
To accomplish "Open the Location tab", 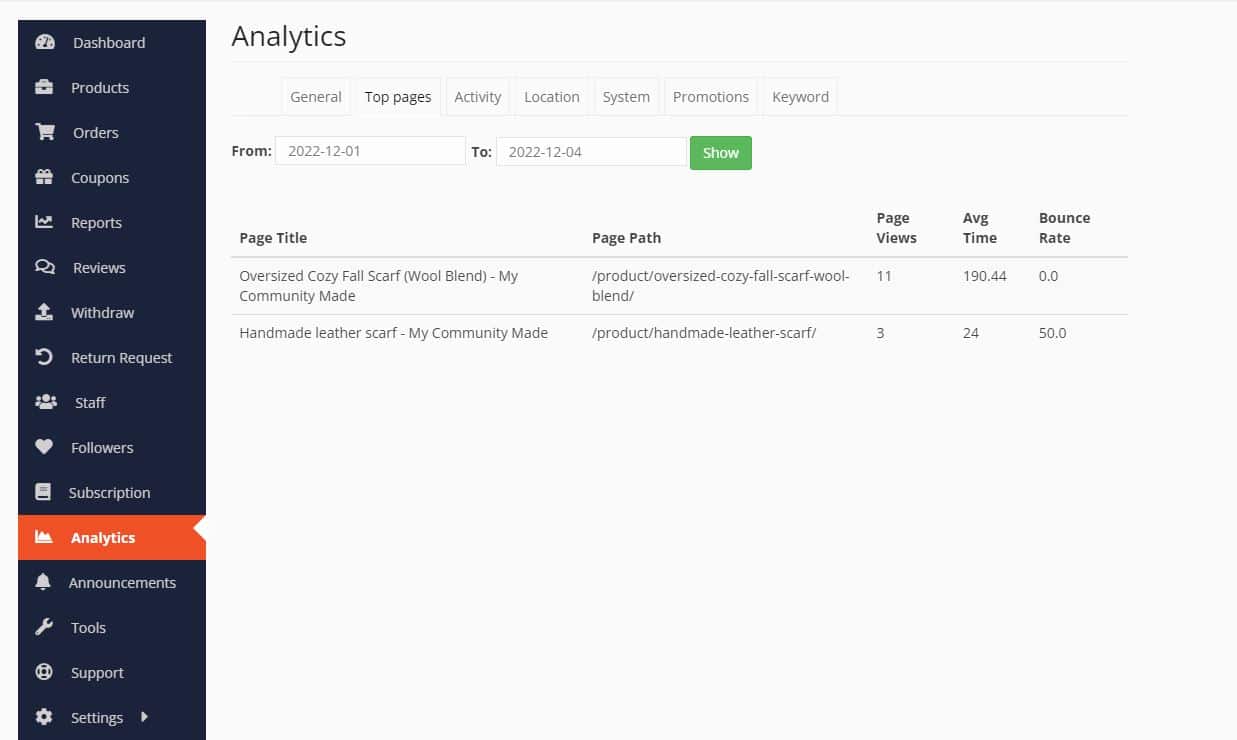I will pos(552,97).
